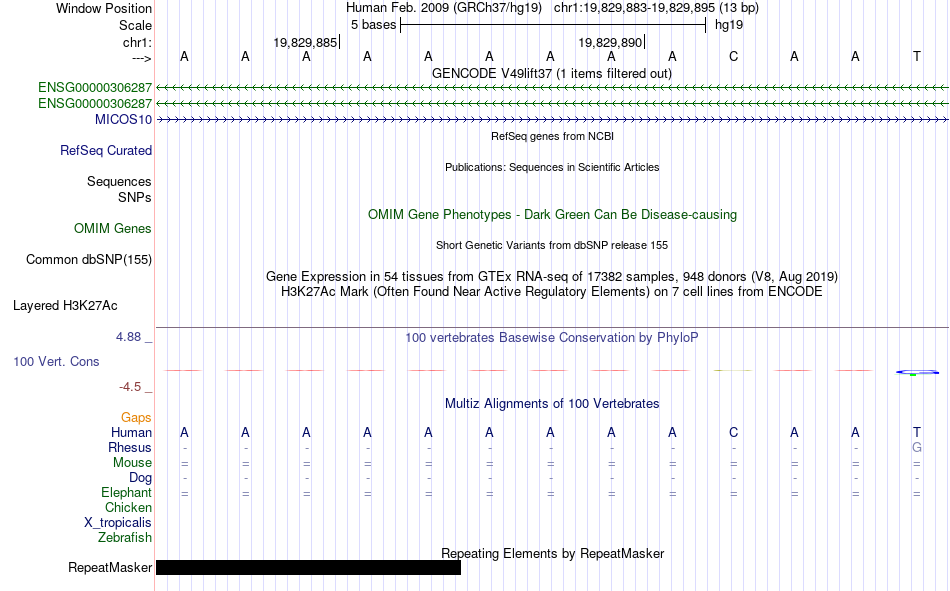Click the X_tropicalis species row label
Viewport: 950px width, 591px height.
pyautogui.click(x=118, y=523)
